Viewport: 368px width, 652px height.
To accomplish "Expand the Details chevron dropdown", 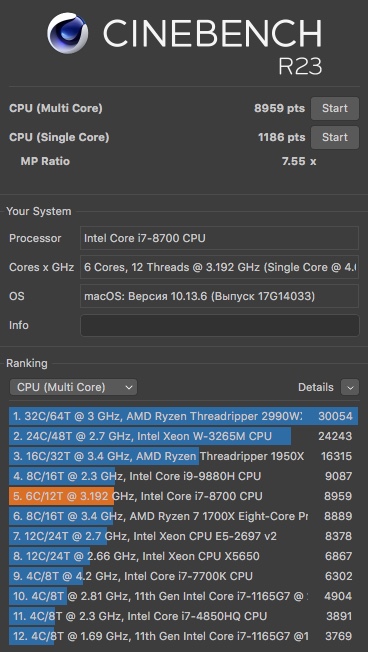I will [x=350, y=387].
